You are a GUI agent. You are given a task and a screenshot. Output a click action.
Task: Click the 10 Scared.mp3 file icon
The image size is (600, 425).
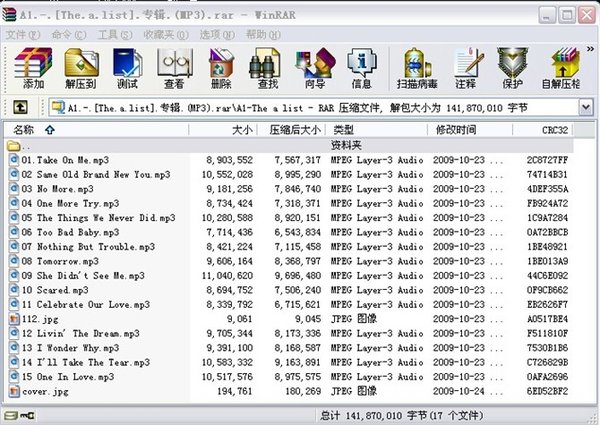(x=15, y=290)
